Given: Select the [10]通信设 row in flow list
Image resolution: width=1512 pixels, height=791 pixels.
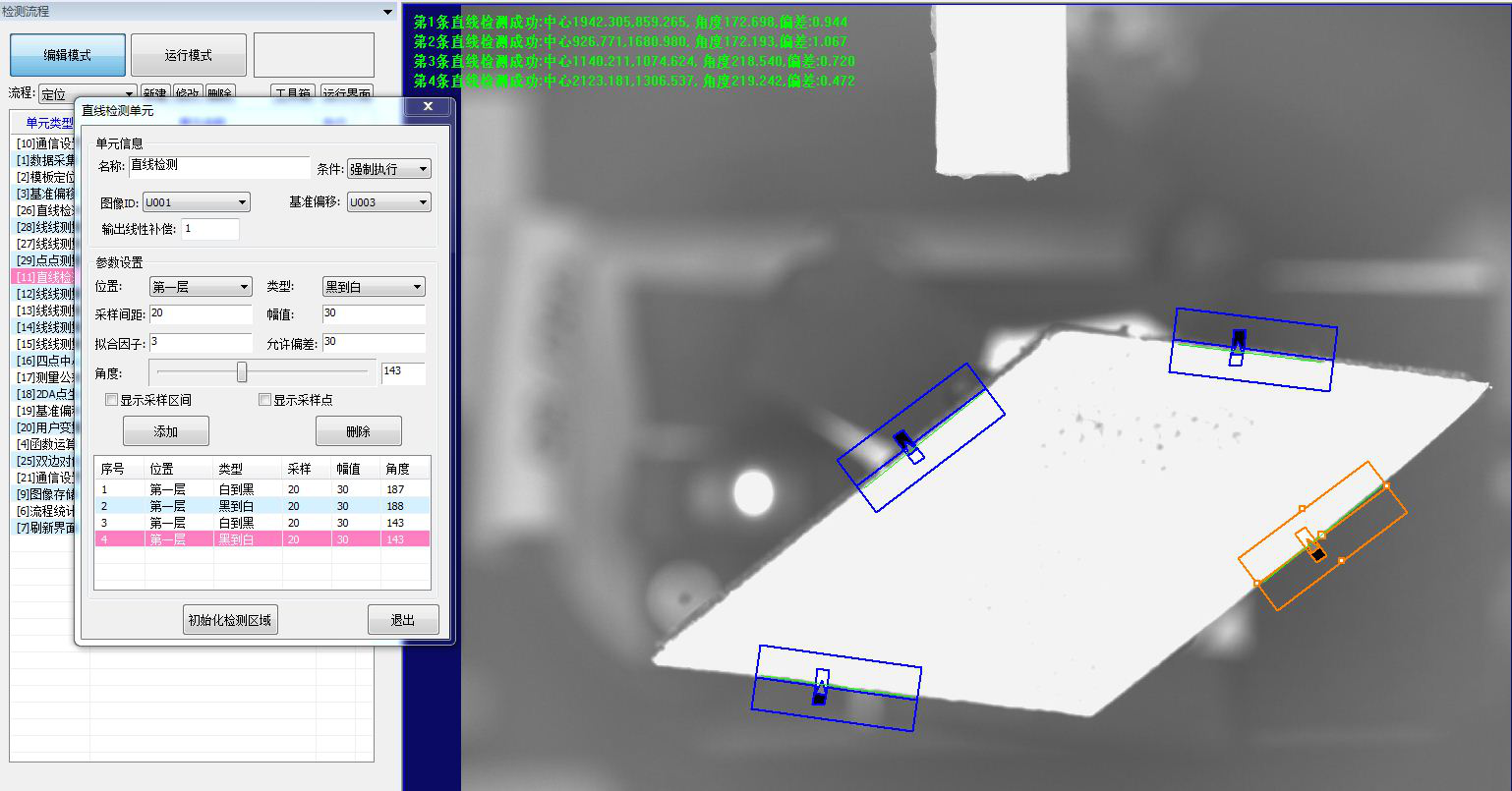Looking at the screenshot, I should click(x=45, y=143).
